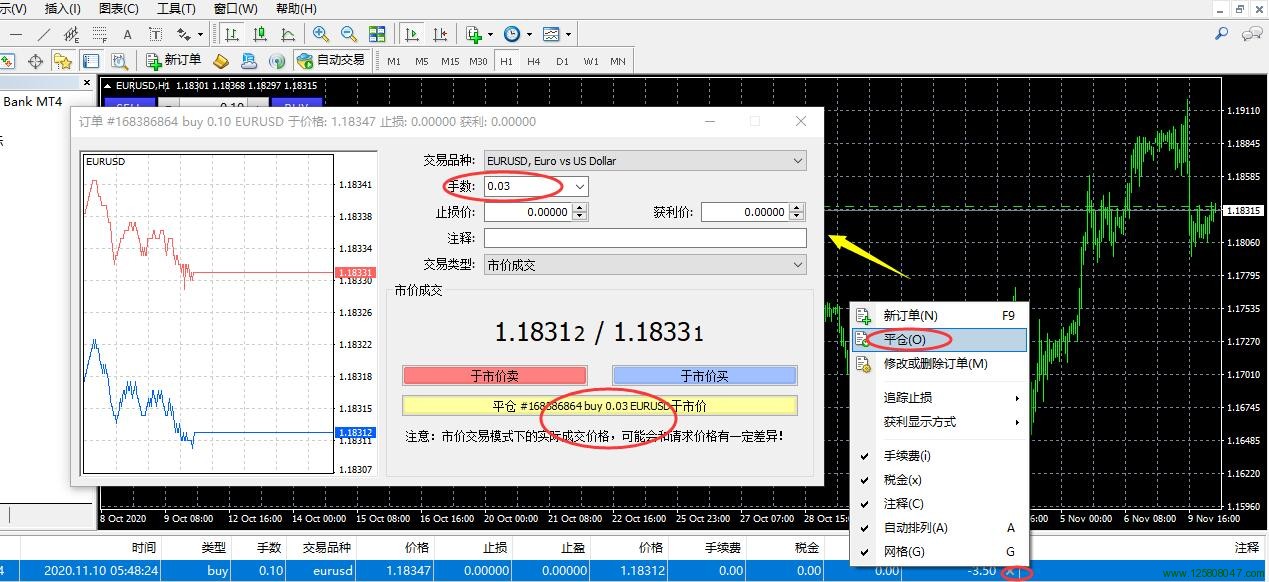Open the 工具 menu
The image size is (1269, 582).
point(176,9)
